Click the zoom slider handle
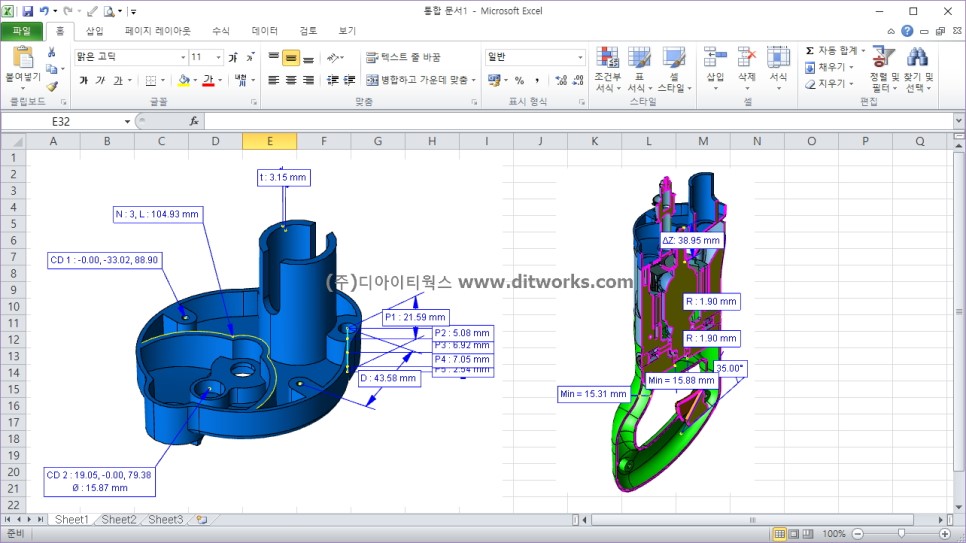Screen dimensions: 966x543 tap(901, 534)
